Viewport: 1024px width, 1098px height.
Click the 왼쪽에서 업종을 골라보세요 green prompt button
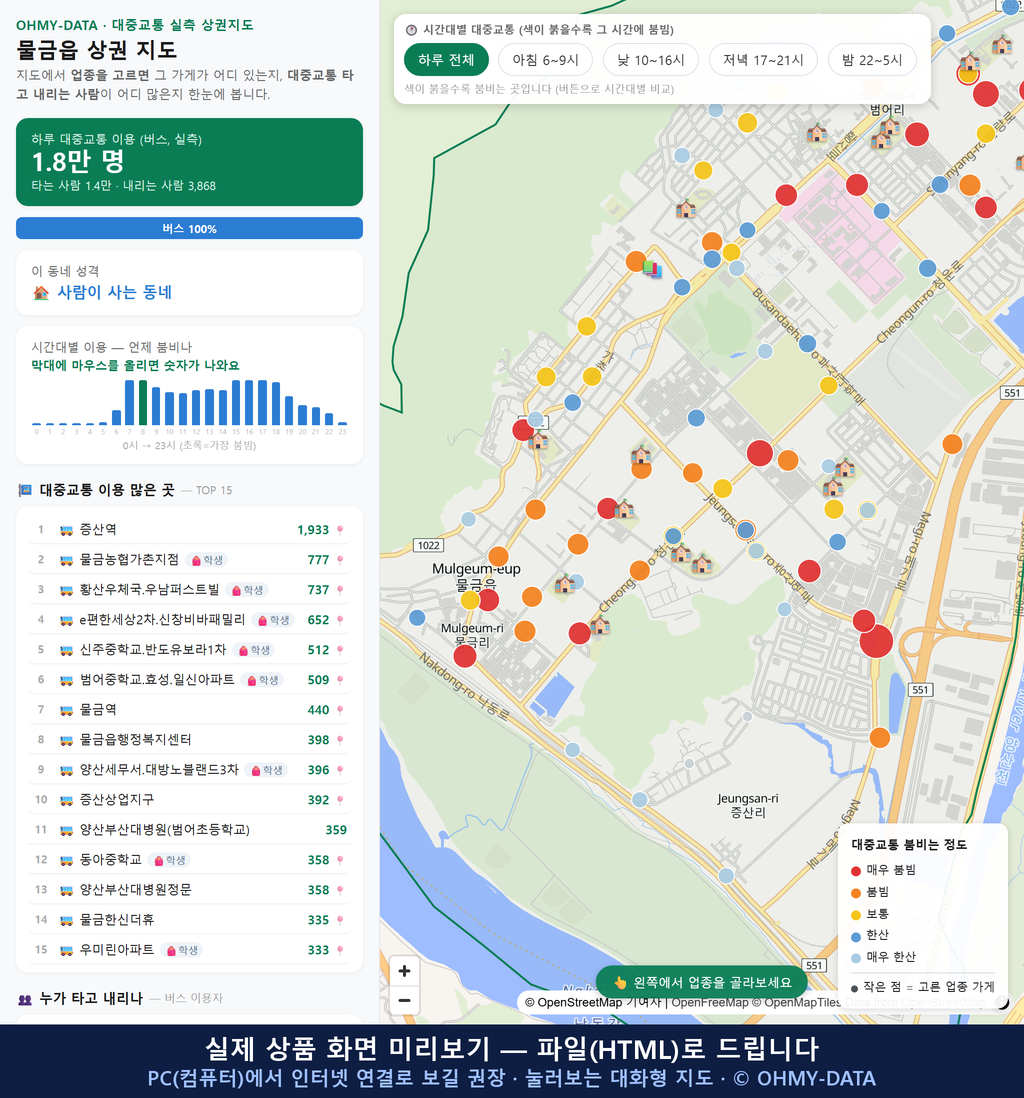tap(701, 982)
